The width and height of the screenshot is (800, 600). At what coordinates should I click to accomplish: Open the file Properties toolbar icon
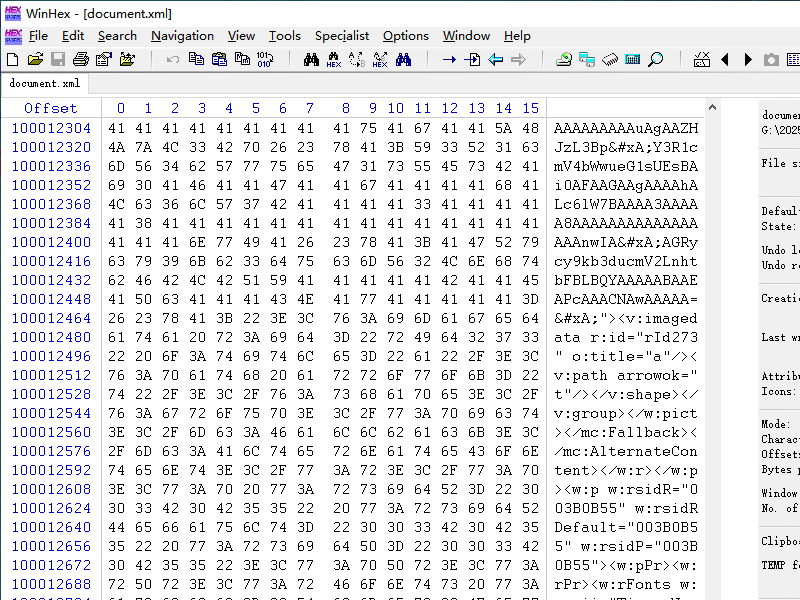(x=104, y=60)
